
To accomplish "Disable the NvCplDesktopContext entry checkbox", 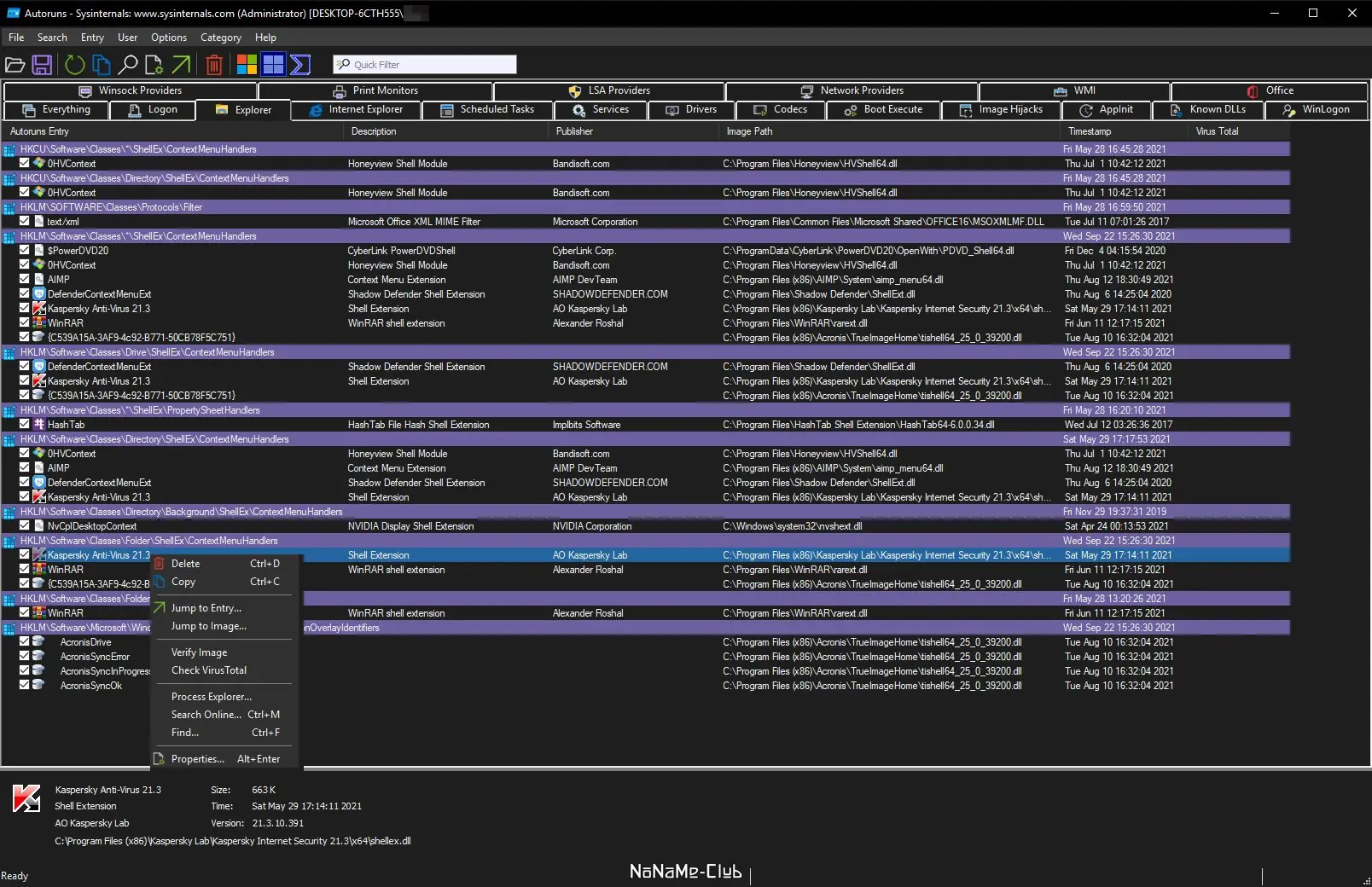I will tap(25, 525).
